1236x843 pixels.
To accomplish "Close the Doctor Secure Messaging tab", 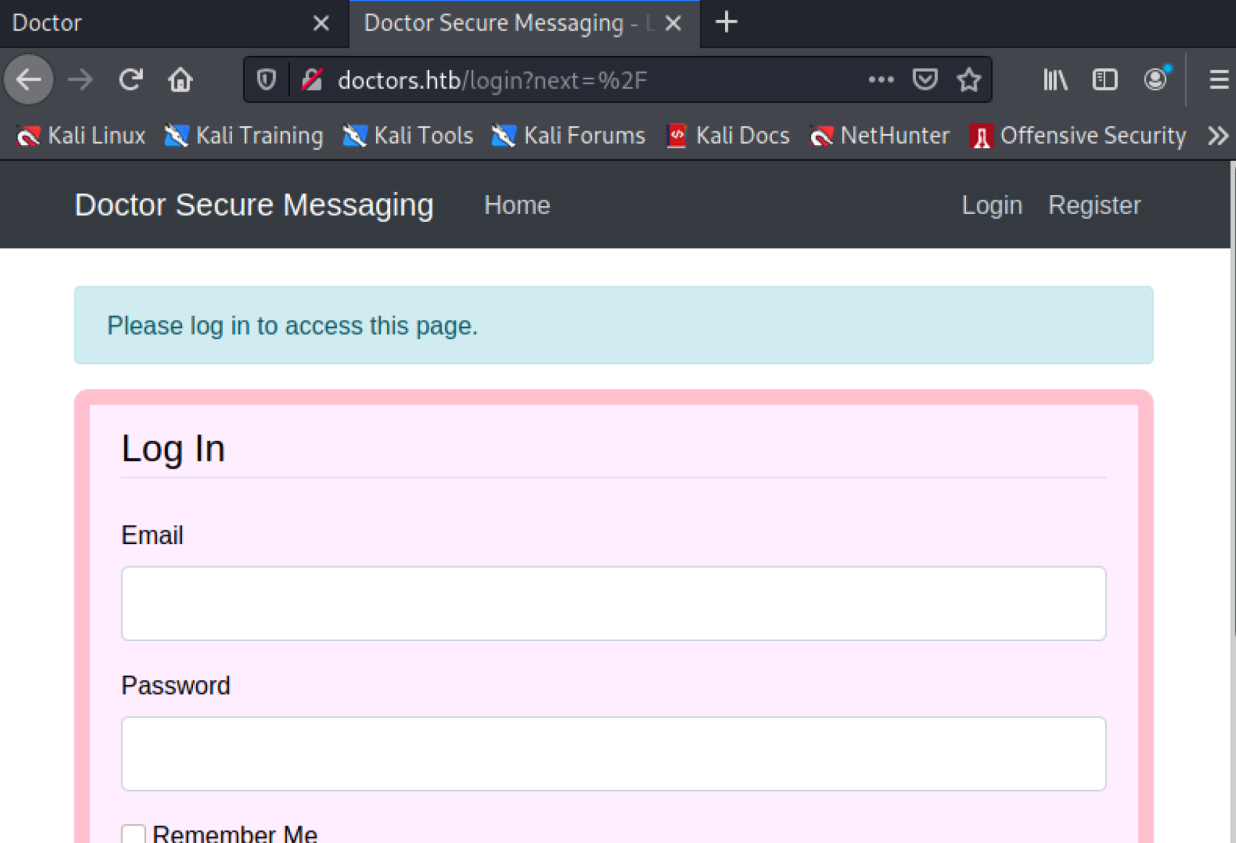I will pyautogui.click(x=674, y=23).
